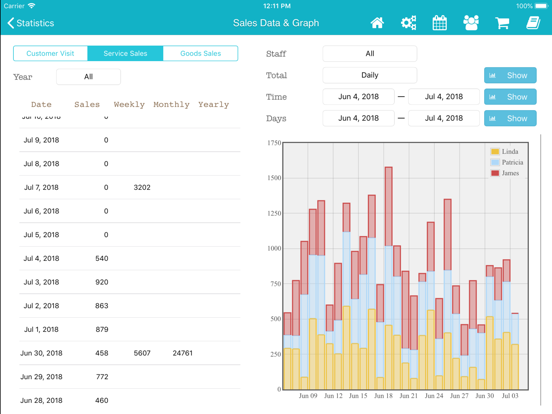
Task: Select the Jul 8, 2018 row
Action: (130, 164)
